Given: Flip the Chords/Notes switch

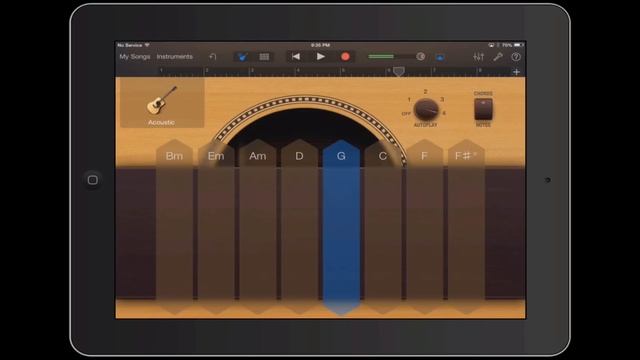Looking at the screenshot, I should click(x=483, y=109).
